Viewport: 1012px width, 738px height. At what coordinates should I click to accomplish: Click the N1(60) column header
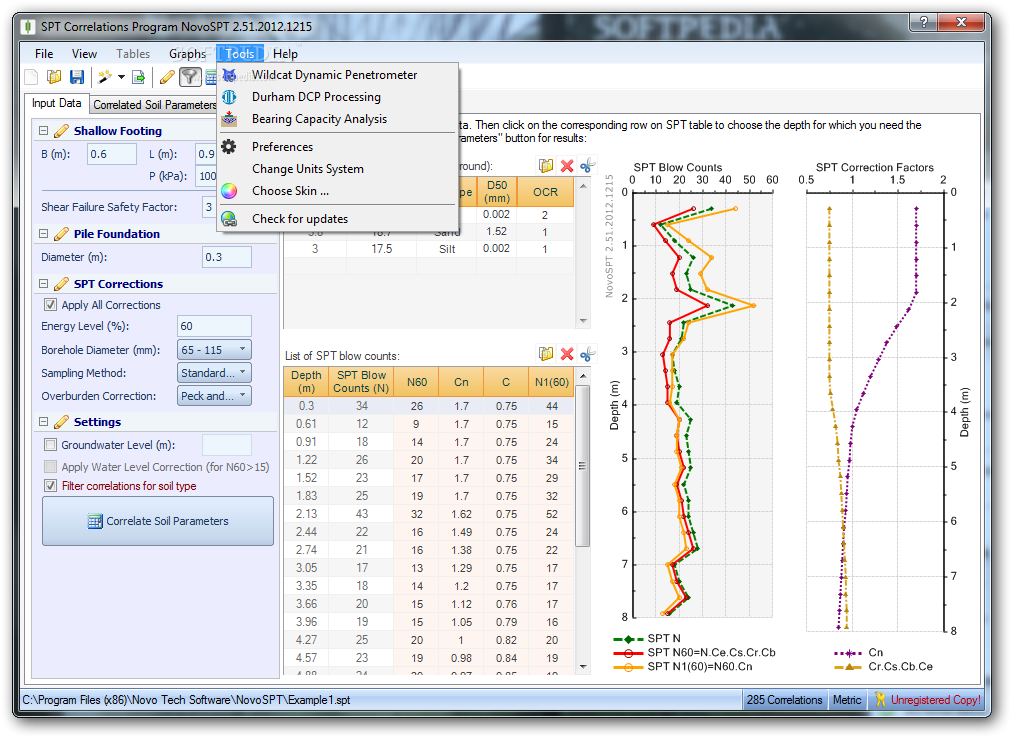(x=551, y=382)
